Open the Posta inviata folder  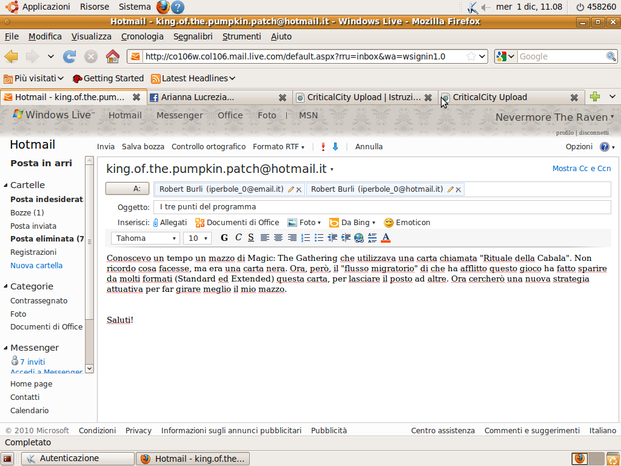coord(33,226)
